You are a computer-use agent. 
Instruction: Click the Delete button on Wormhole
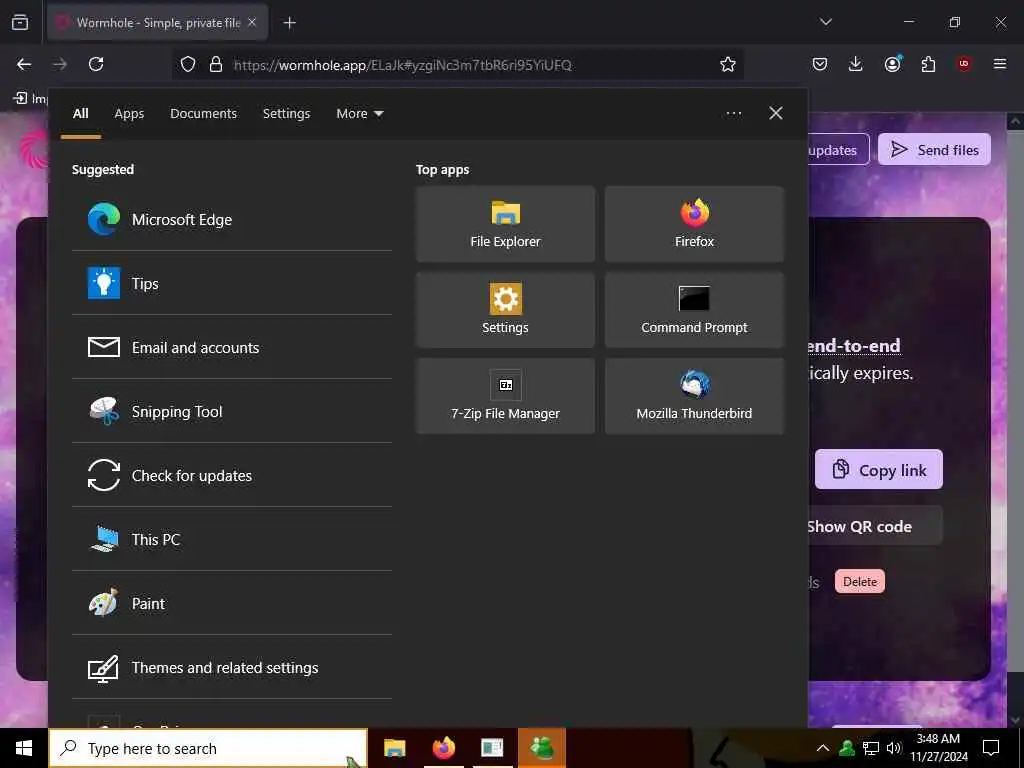(x=860, y=581)
